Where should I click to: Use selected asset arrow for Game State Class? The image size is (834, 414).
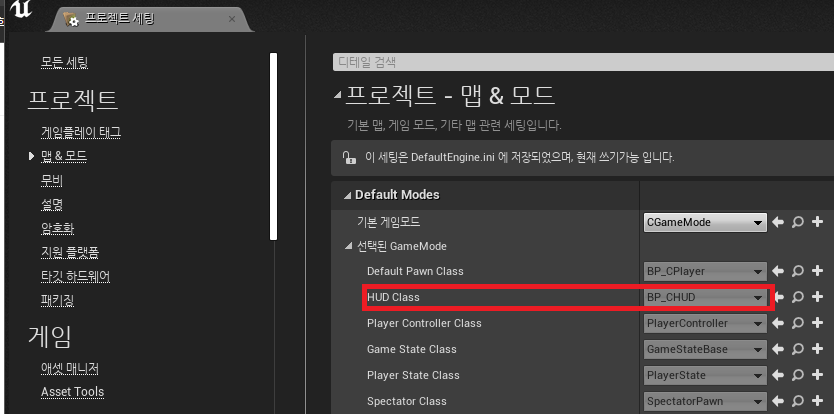click(x=778, y=349)
